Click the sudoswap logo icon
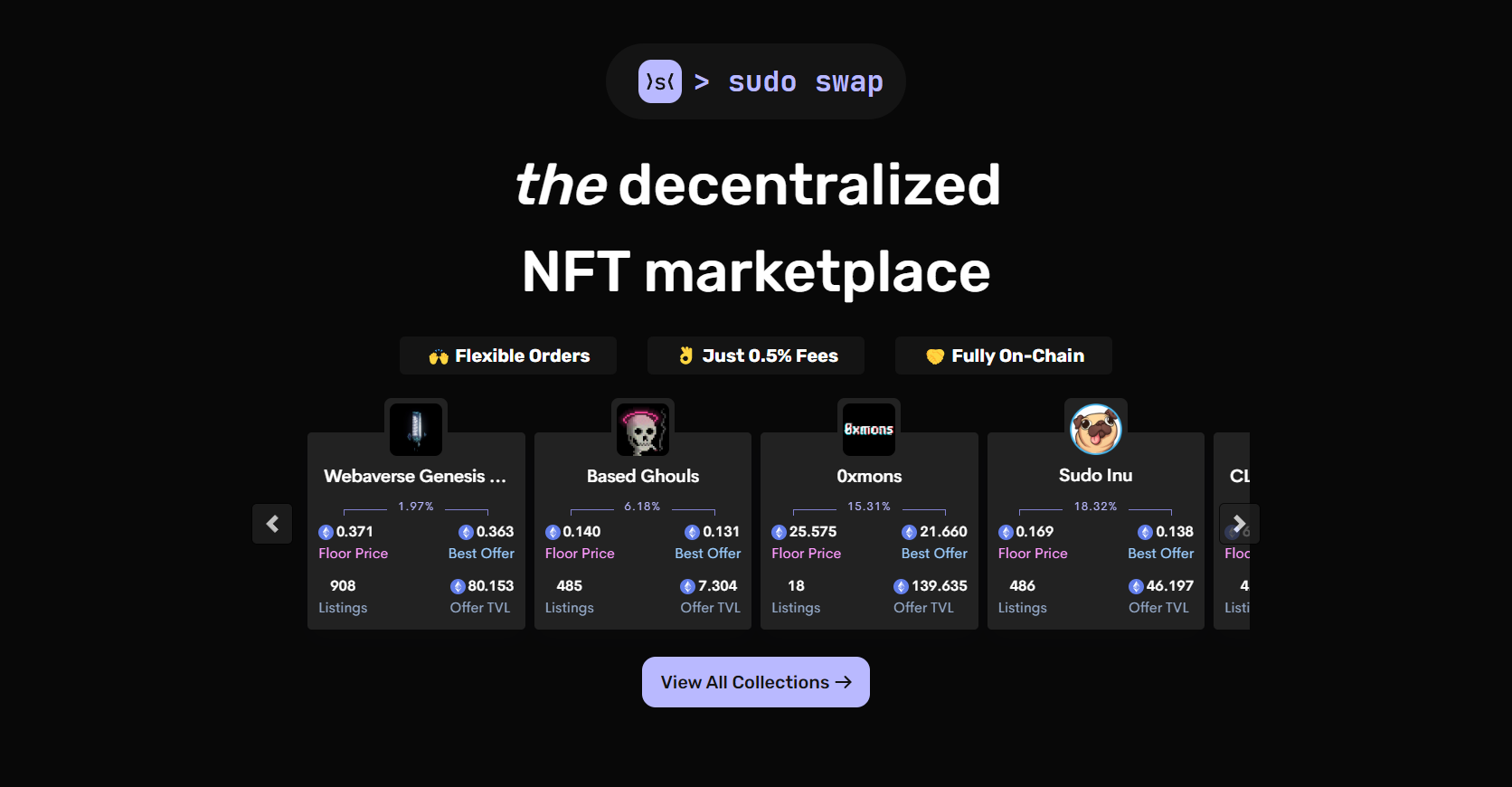The width and height of the screenshot is (1512, 787). tap(660, 81)
